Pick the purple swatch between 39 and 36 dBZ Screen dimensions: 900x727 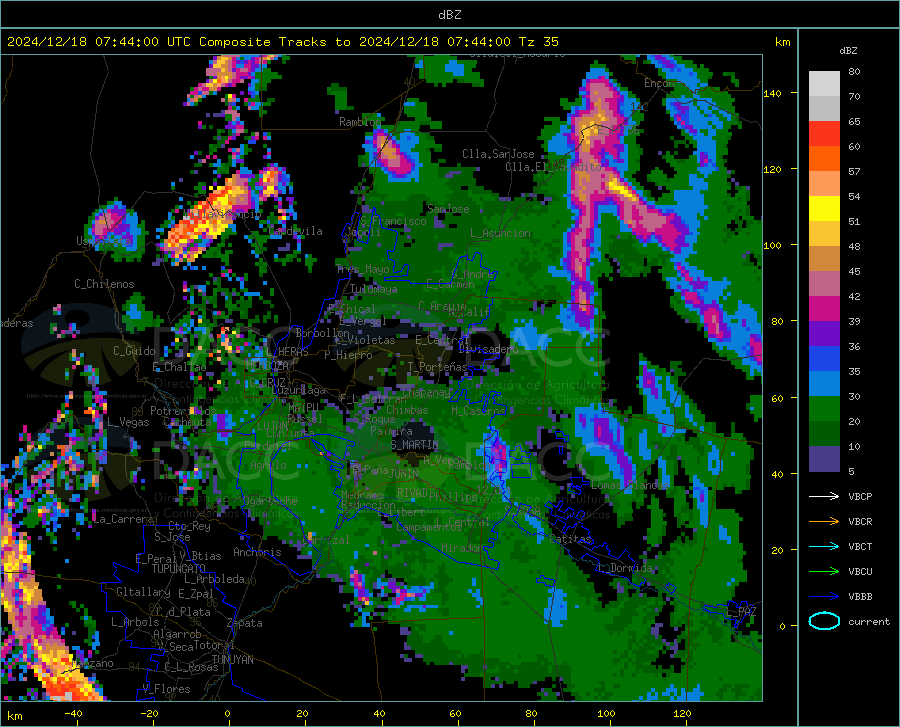pyautogui.click(x=824, y=333)
